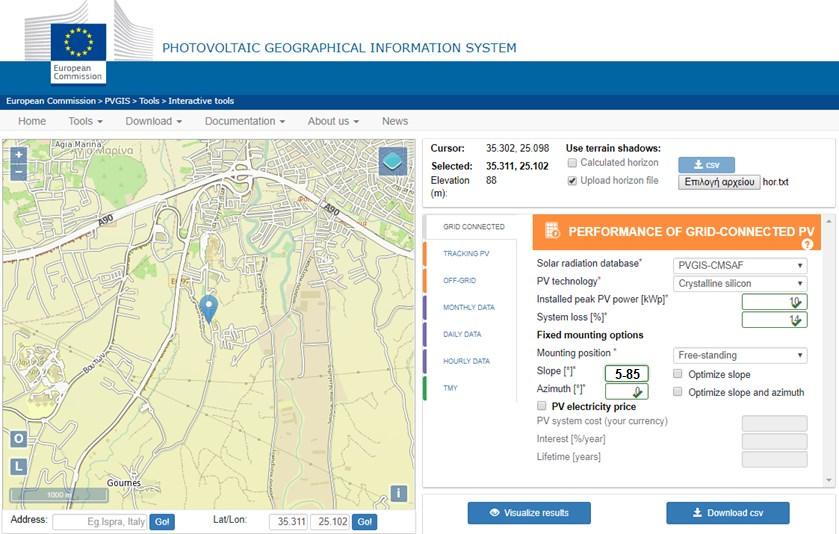The width and height of the screenshot is (839, 534).
Task: Click the Interest [%/year] field
Action: click(x=774, y=441)
